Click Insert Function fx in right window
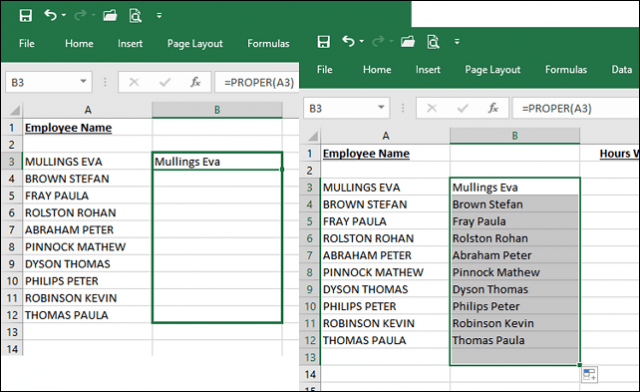 [493, 108]
